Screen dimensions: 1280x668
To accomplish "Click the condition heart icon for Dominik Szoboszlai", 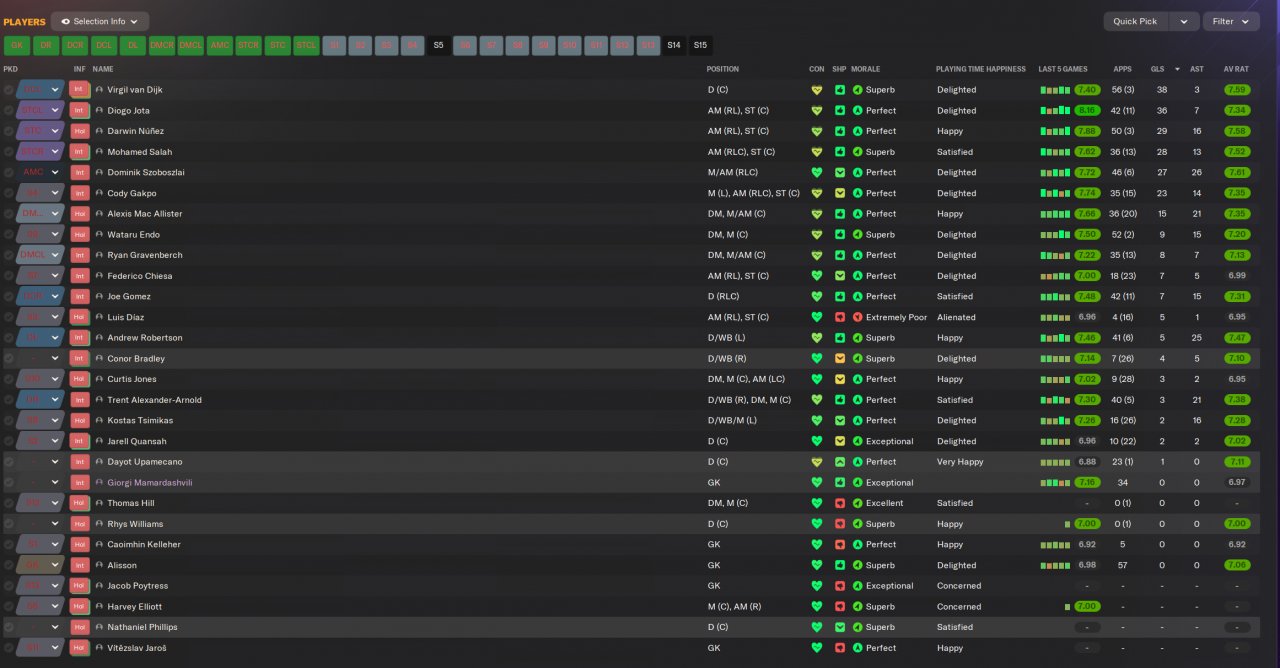I will click(816, 172).
